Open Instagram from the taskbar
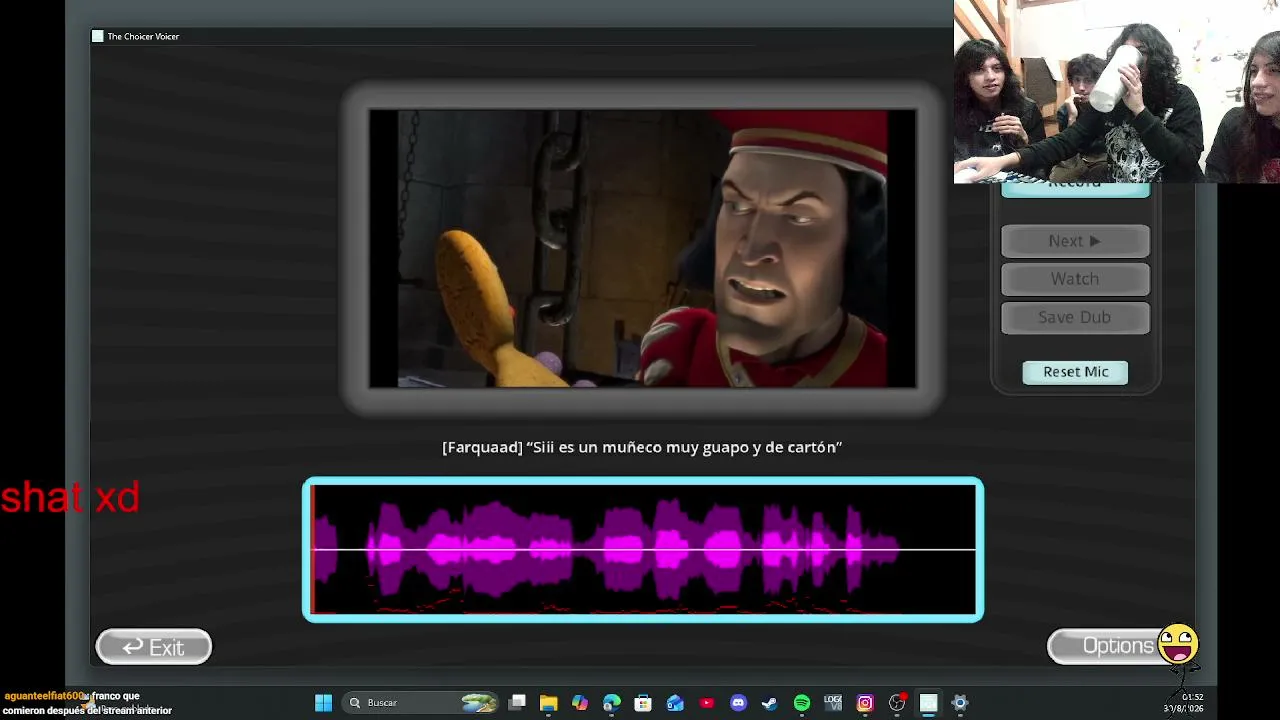The height and width of the screenshot is (720, 1280). pyautogui.click(x=865, y=703)
